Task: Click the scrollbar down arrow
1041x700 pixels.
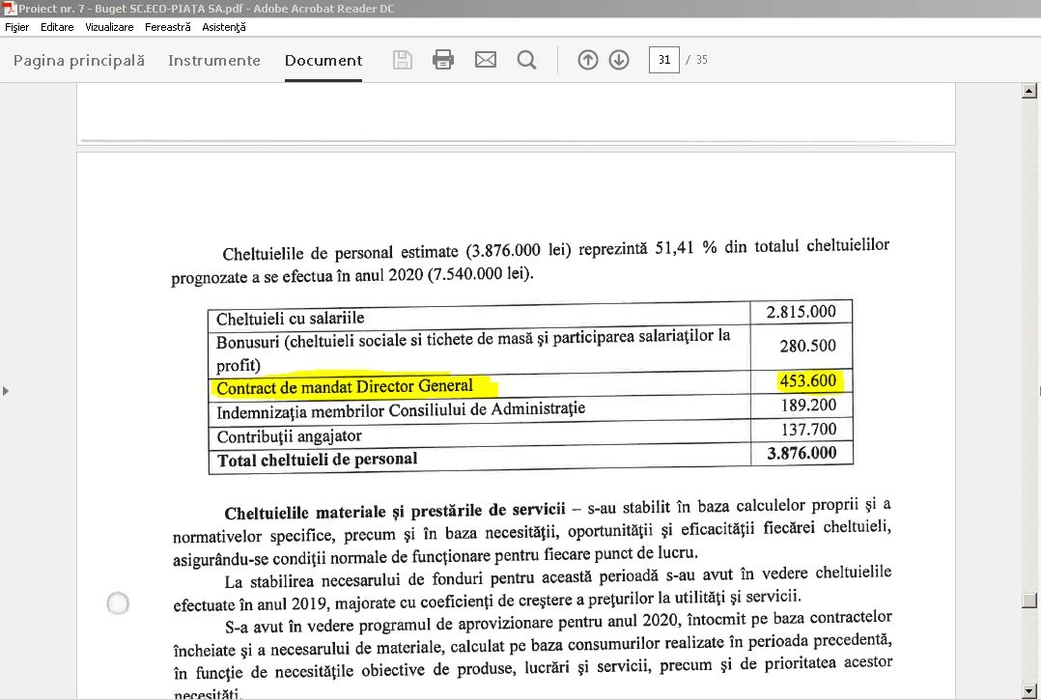Action: coord(1028,690)
